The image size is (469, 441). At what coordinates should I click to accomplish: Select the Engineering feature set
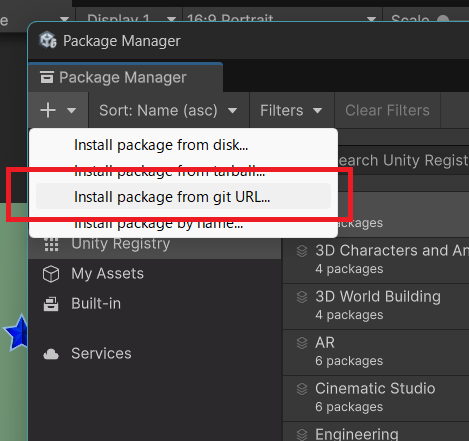376,432
